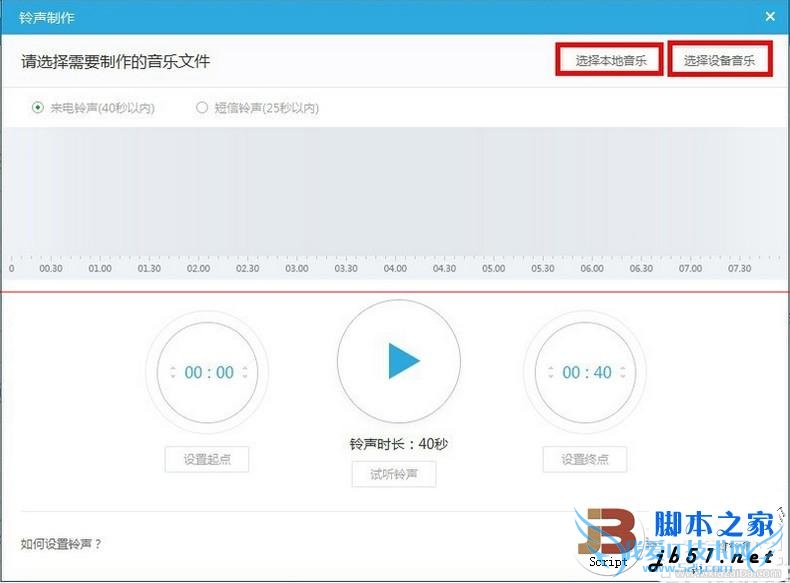Viewport: 790px width, 583px height.
Task: Click the 试听铃声 button
Action: [394, 474]
